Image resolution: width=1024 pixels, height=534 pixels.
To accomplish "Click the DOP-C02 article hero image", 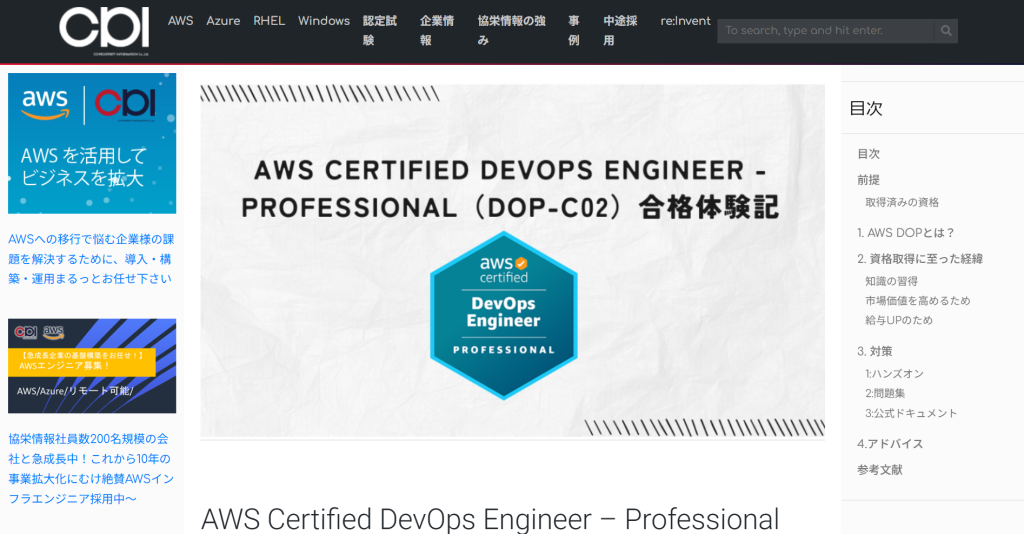I will coord(513,260).
